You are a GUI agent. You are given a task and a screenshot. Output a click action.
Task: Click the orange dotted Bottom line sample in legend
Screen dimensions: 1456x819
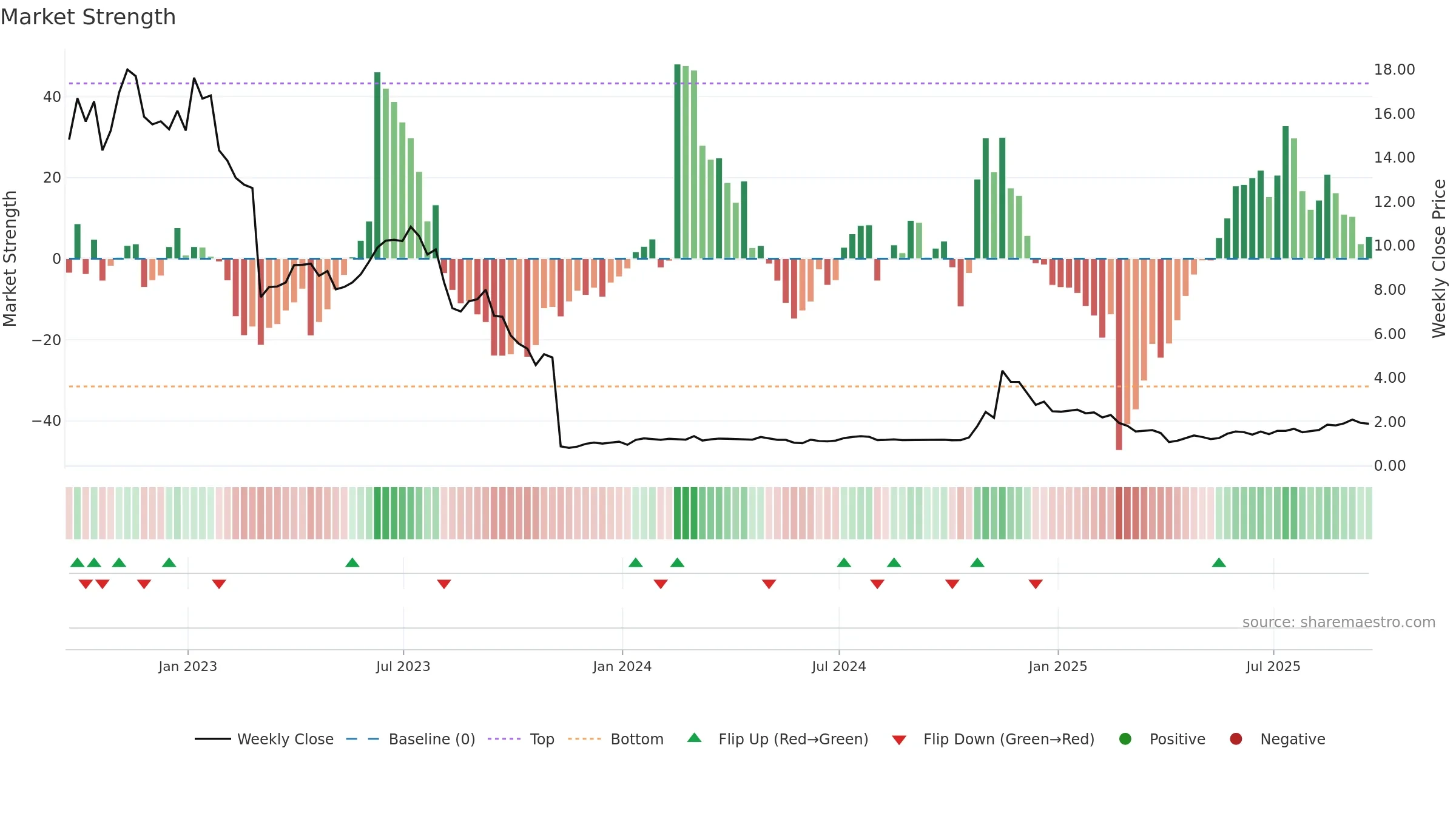(x=585, y=739)
